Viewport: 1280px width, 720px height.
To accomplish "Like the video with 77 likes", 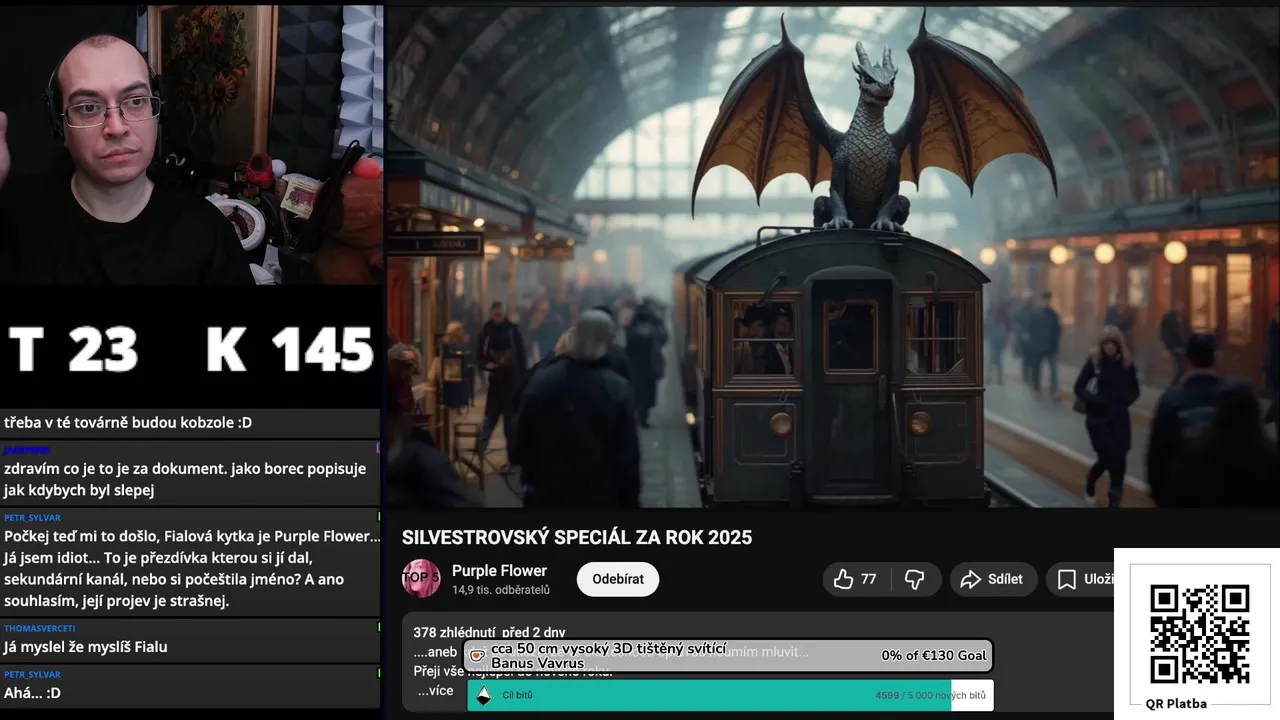I will pyautogui.click(x=854, y=579).
